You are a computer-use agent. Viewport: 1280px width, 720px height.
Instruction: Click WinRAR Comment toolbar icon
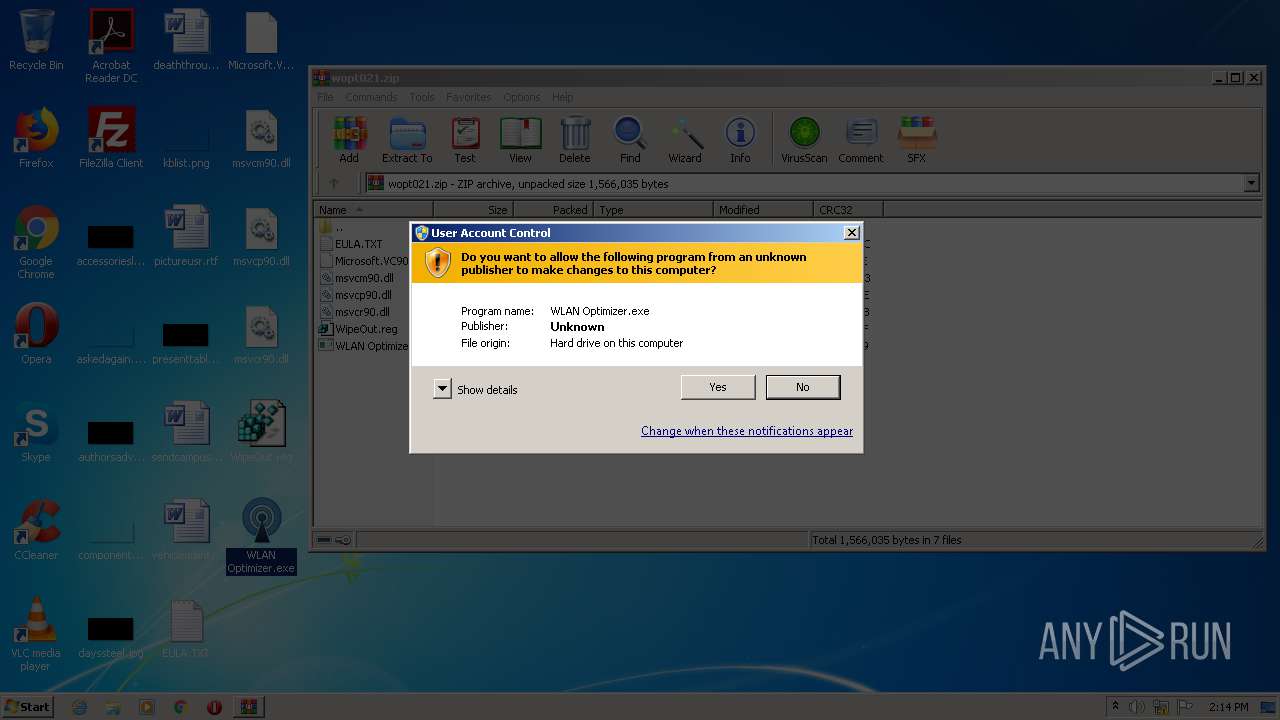click(861, 139)
